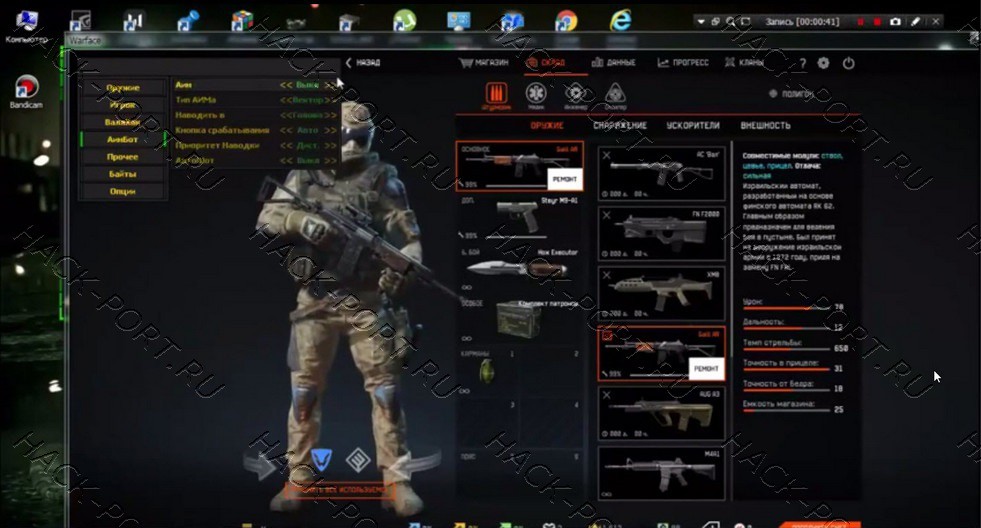Change Тип АИМа with its left arrows

point(286,100)
